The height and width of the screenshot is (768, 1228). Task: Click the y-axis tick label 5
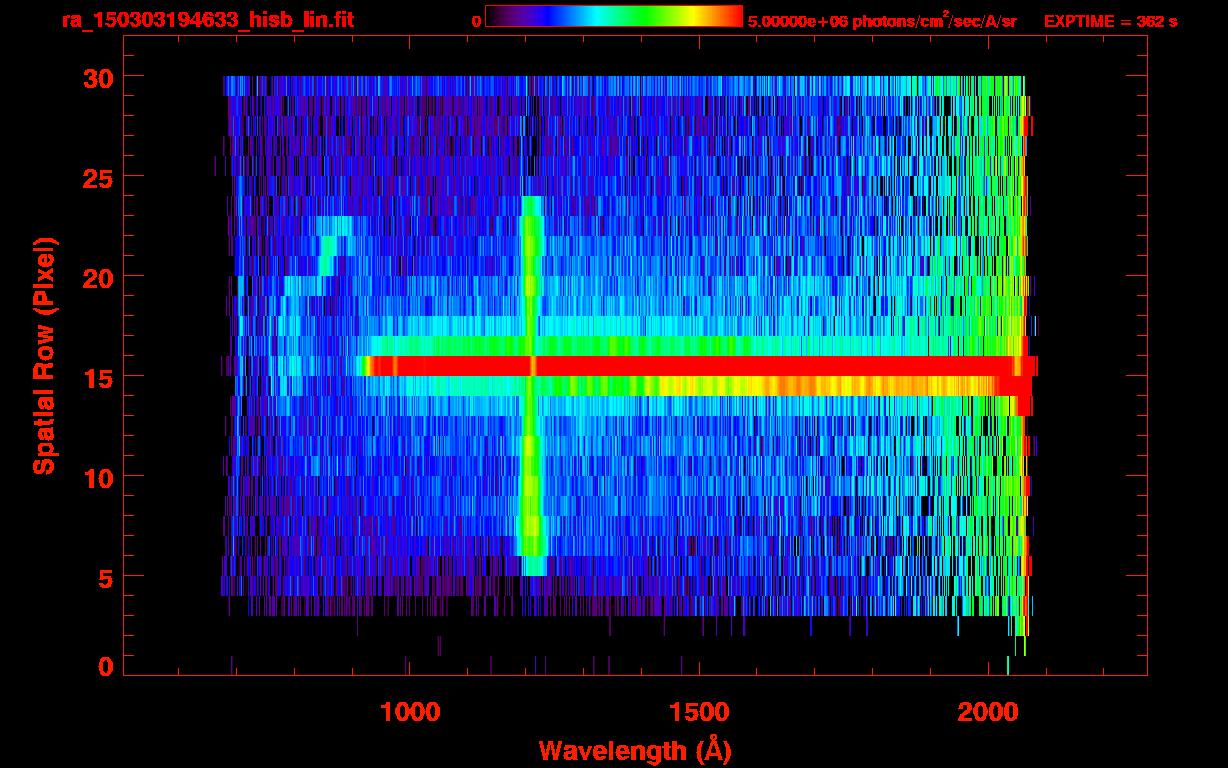pyautogui.click(x=105, y=577)
